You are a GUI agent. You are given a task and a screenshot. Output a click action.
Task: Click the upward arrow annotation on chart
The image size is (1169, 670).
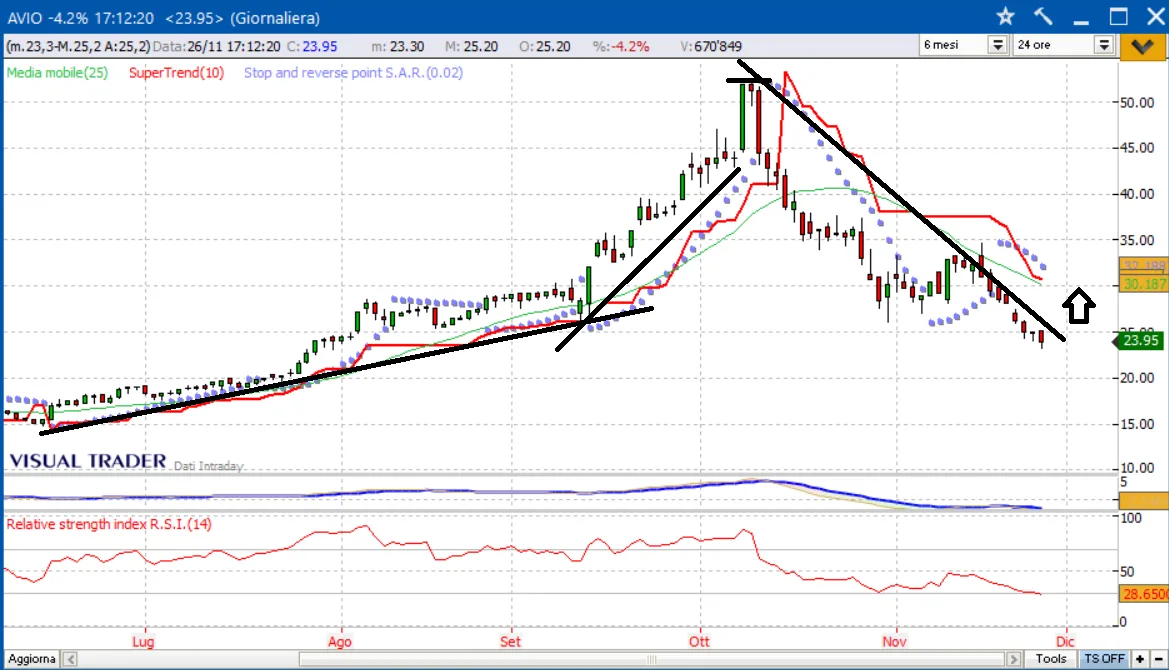[x=1079, y=305]
